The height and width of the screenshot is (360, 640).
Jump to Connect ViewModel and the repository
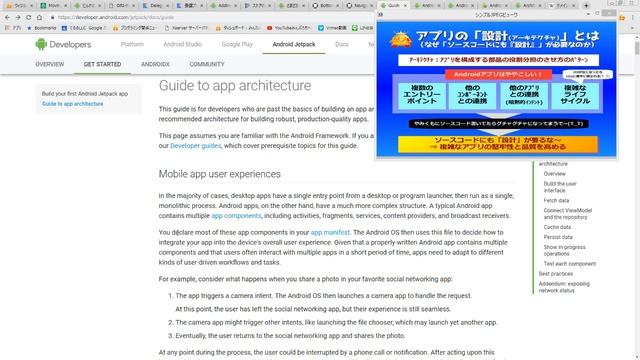point(567,214)
